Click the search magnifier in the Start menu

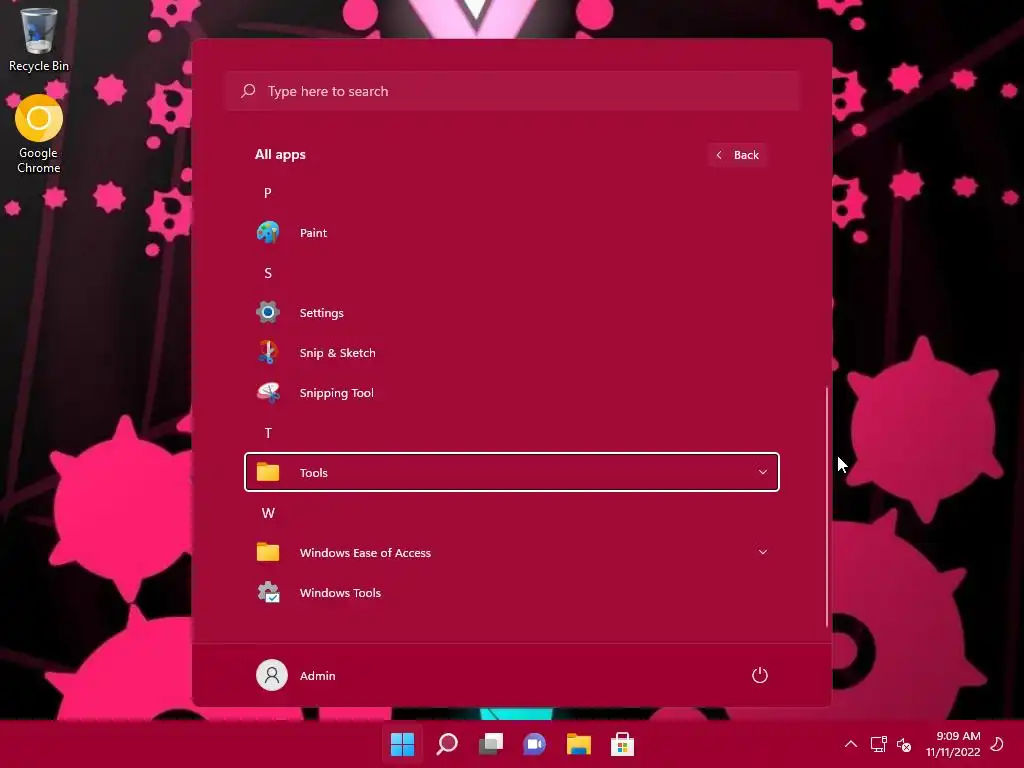pyautogui.click(x=248, y=91)
